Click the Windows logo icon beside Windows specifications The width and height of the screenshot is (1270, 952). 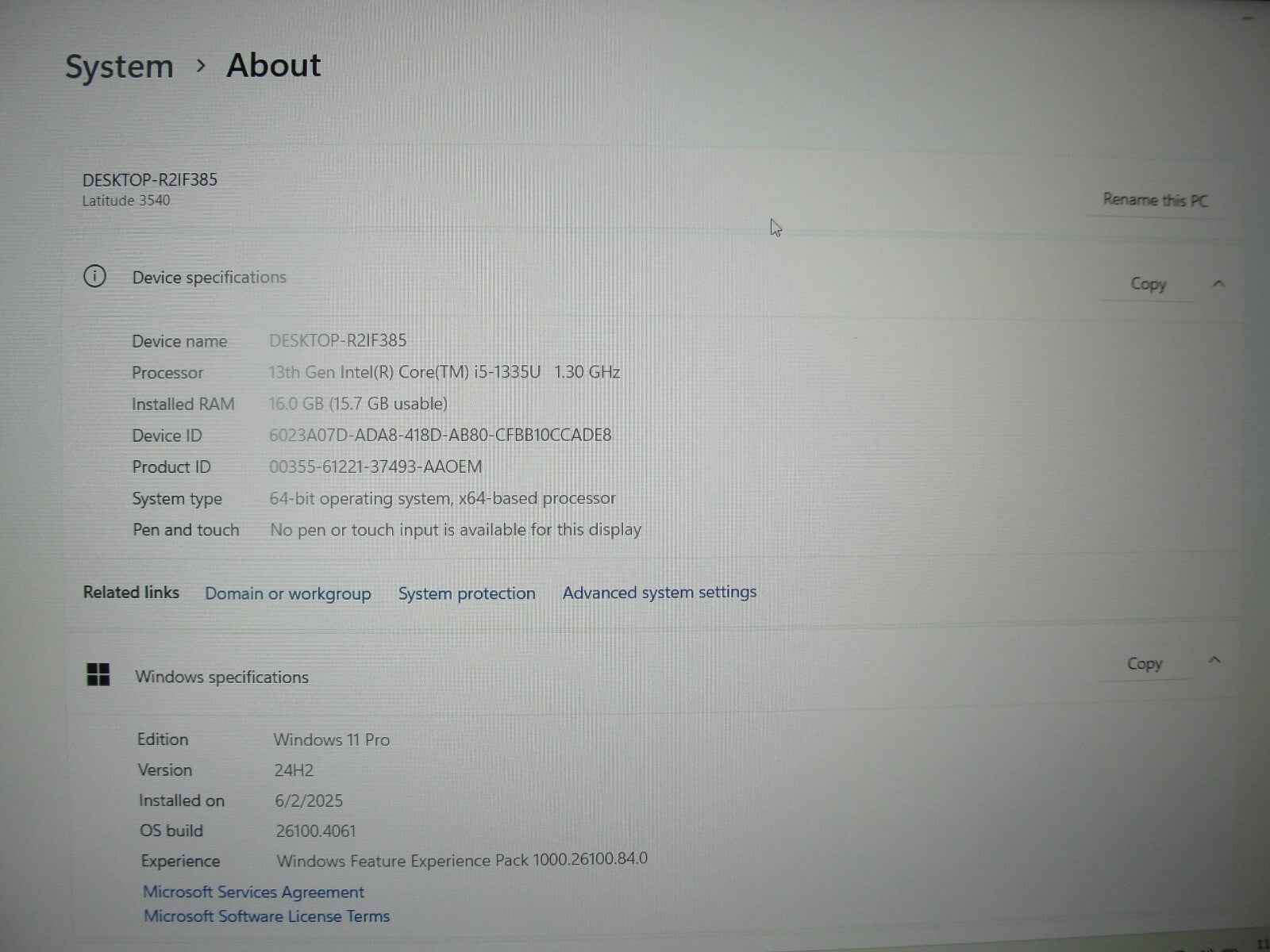click(98, 675)
